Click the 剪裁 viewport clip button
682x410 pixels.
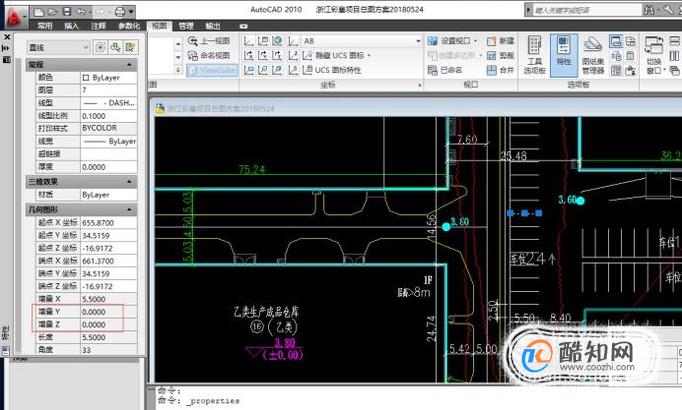pyautogui.click(x=501, y=55)
